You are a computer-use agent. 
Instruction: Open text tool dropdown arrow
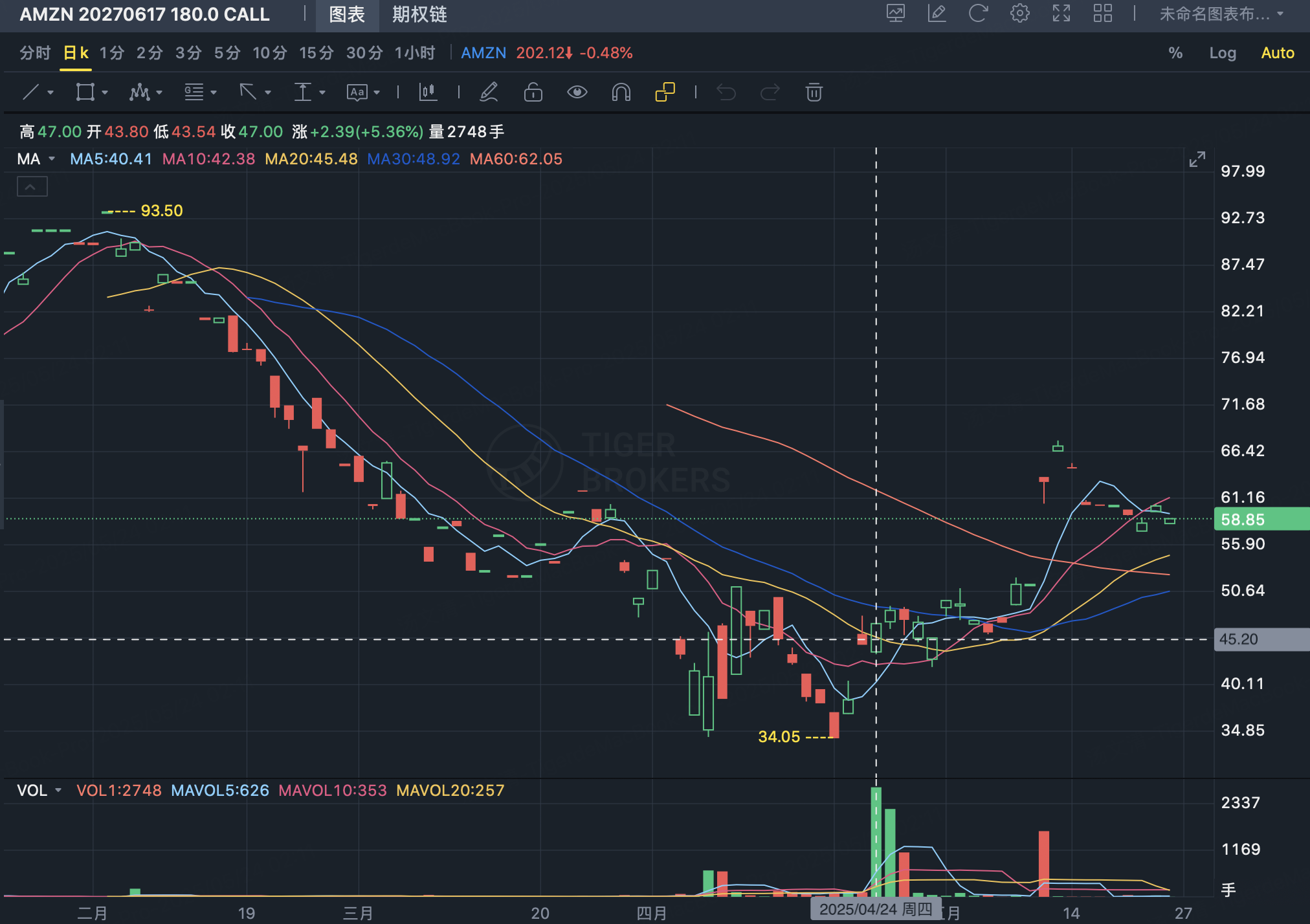pos(377,93)
